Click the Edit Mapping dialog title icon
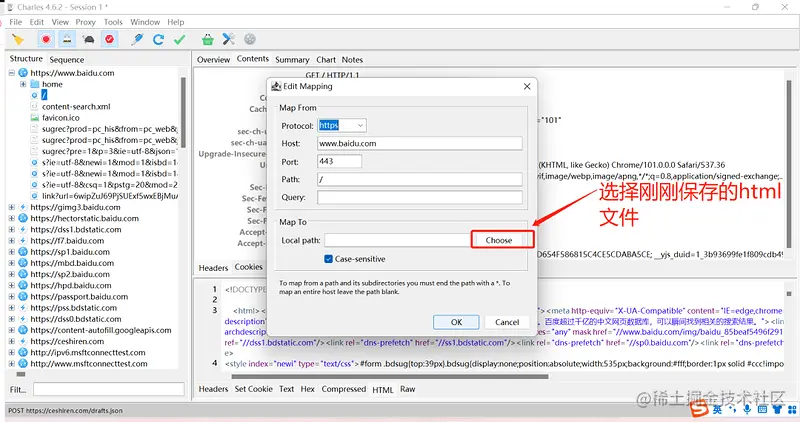This screenshot has width=800, height=422. pyautogui.click(x=276, y=86)
